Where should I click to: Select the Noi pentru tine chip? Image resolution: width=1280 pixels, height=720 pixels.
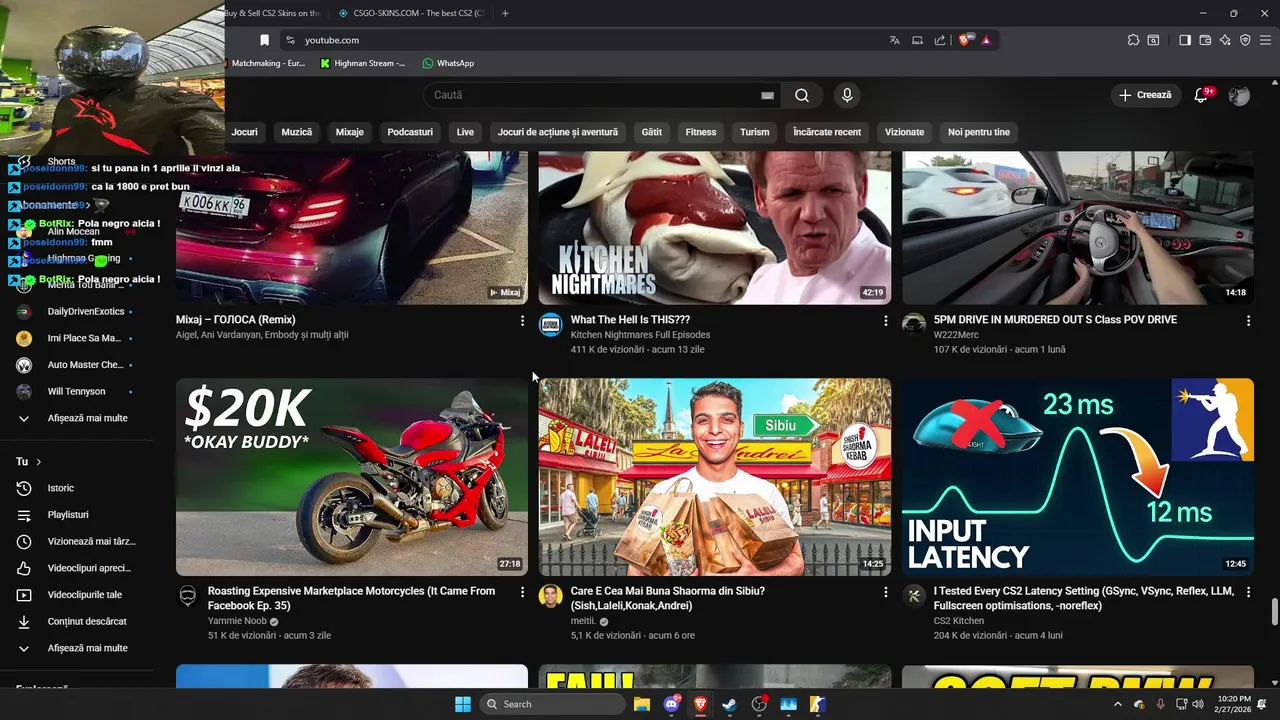pos(979,132)
